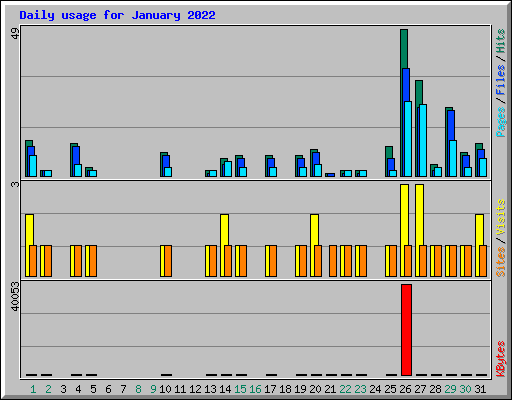Click the day "24" x-axis label

click(375, 389)
